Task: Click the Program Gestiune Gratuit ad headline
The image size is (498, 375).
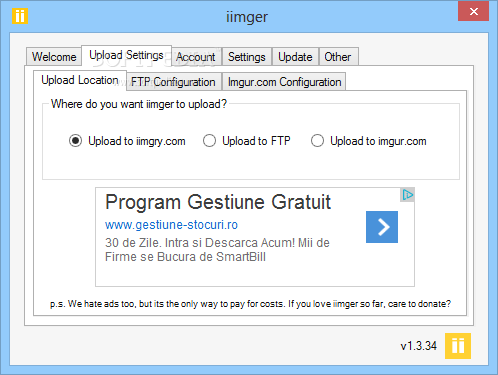Action: click(x=218, y=202)
